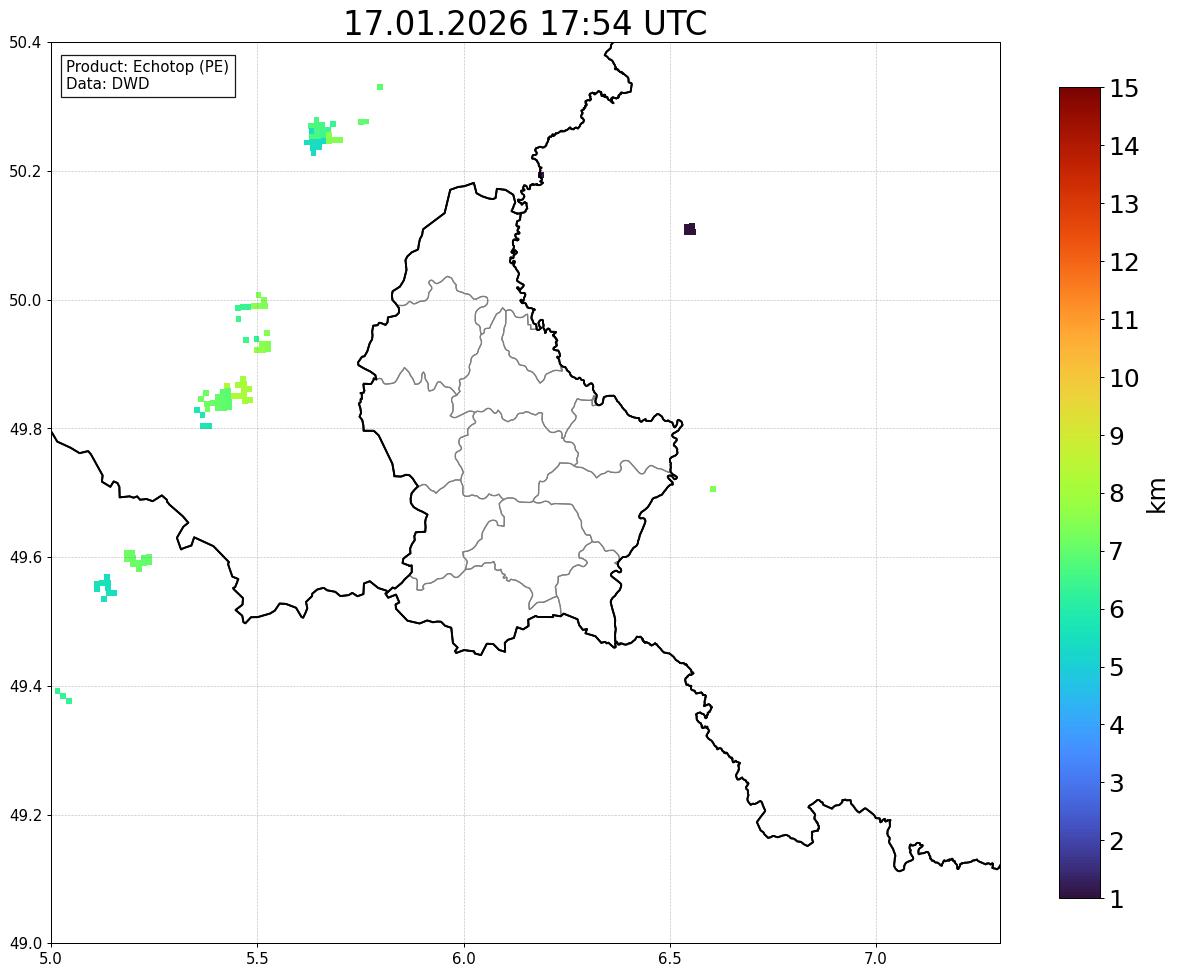This screenshot has height=976, width=1178.
Task: Click the green echo cluster near latitude 49.6
Action: (138, 560)
